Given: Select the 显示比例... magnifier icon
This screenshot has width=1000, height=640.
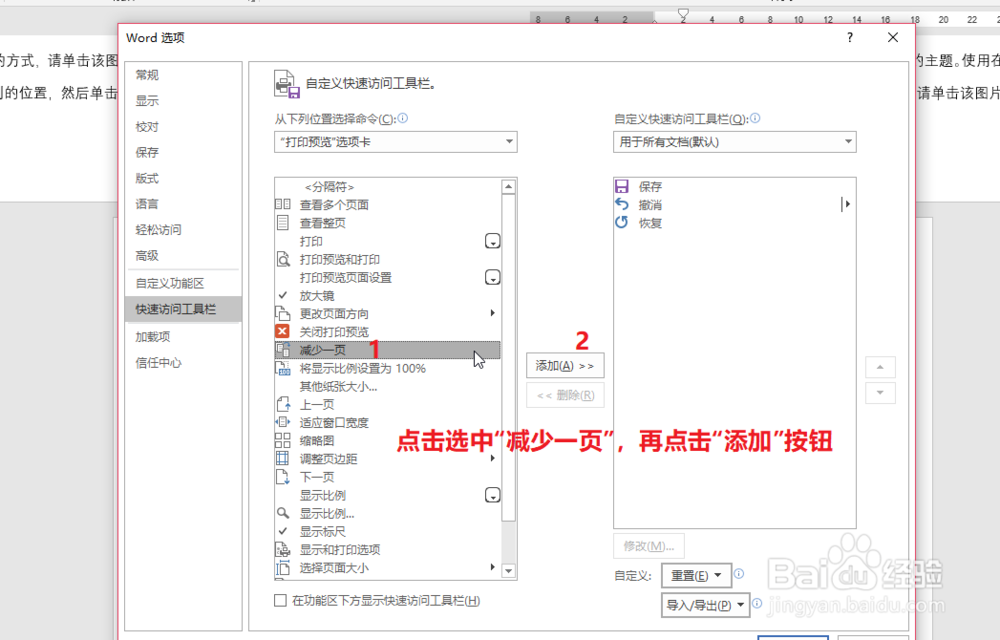Looking at the screenshot, I should click(x=283, y=513).
